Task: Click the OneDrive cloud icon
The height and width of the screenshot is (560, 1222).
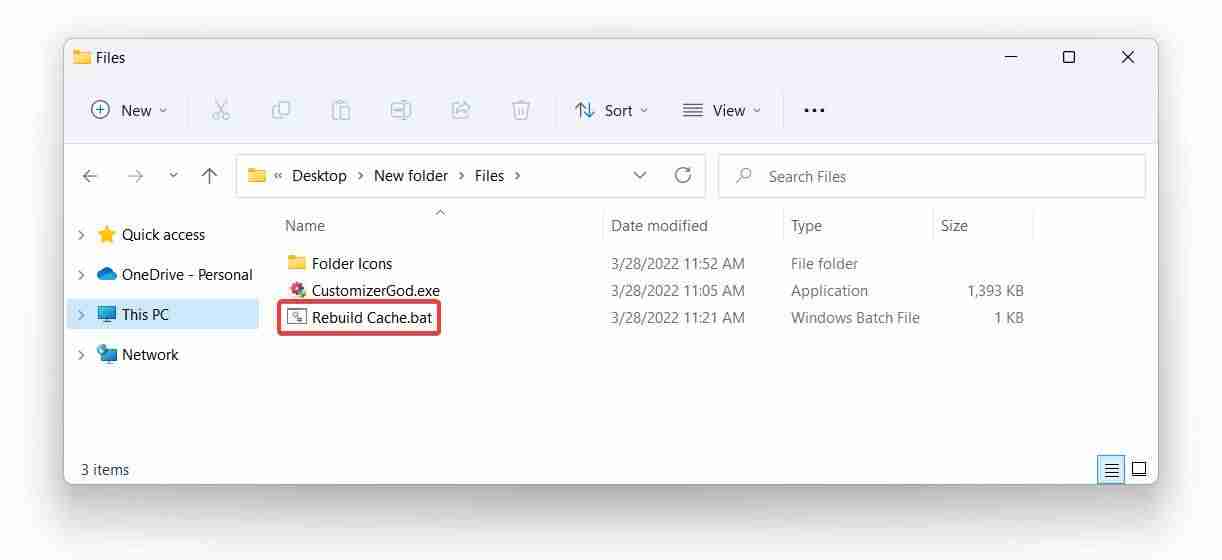Action: (x=107, y=274)
